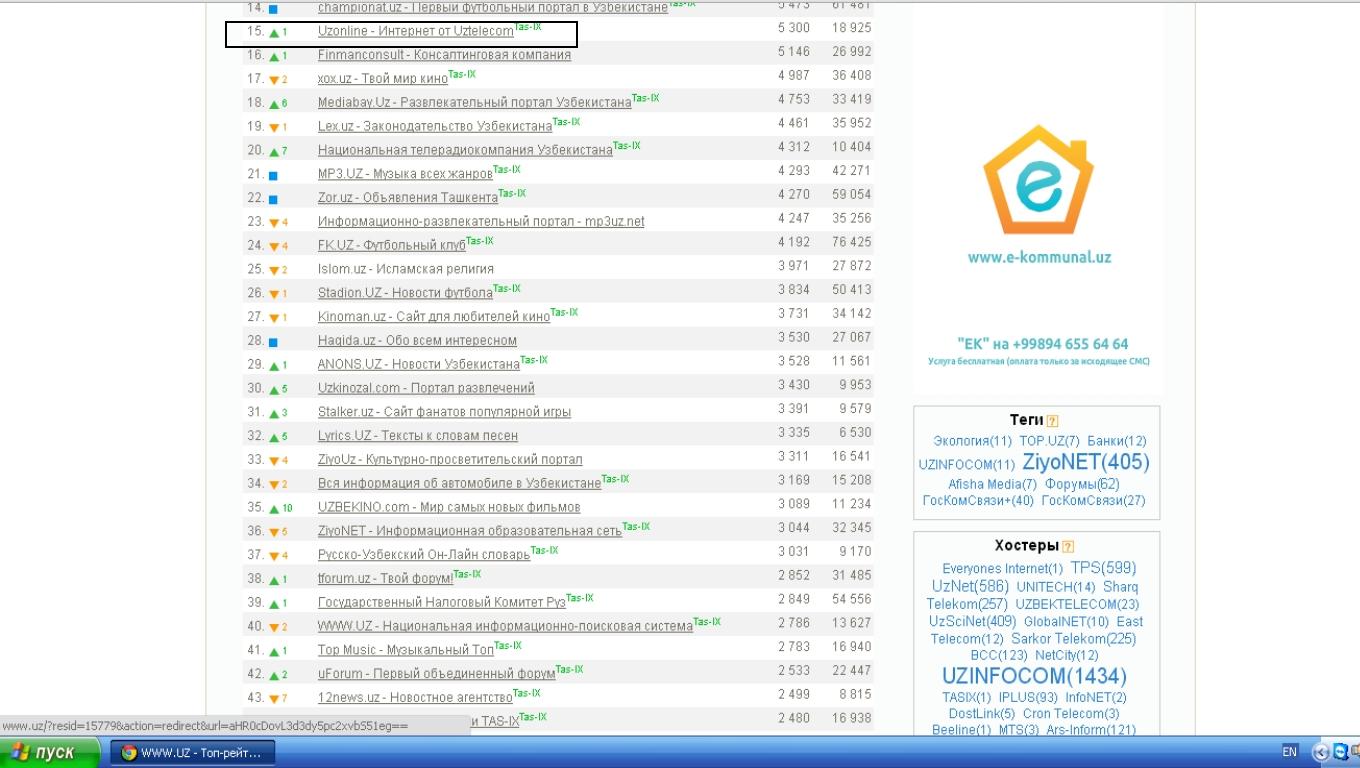Filter by hoster Sarkor Telekom(225)
Image resolution: width=1360 pixels, height=768 pixels.
[1073, 639]
